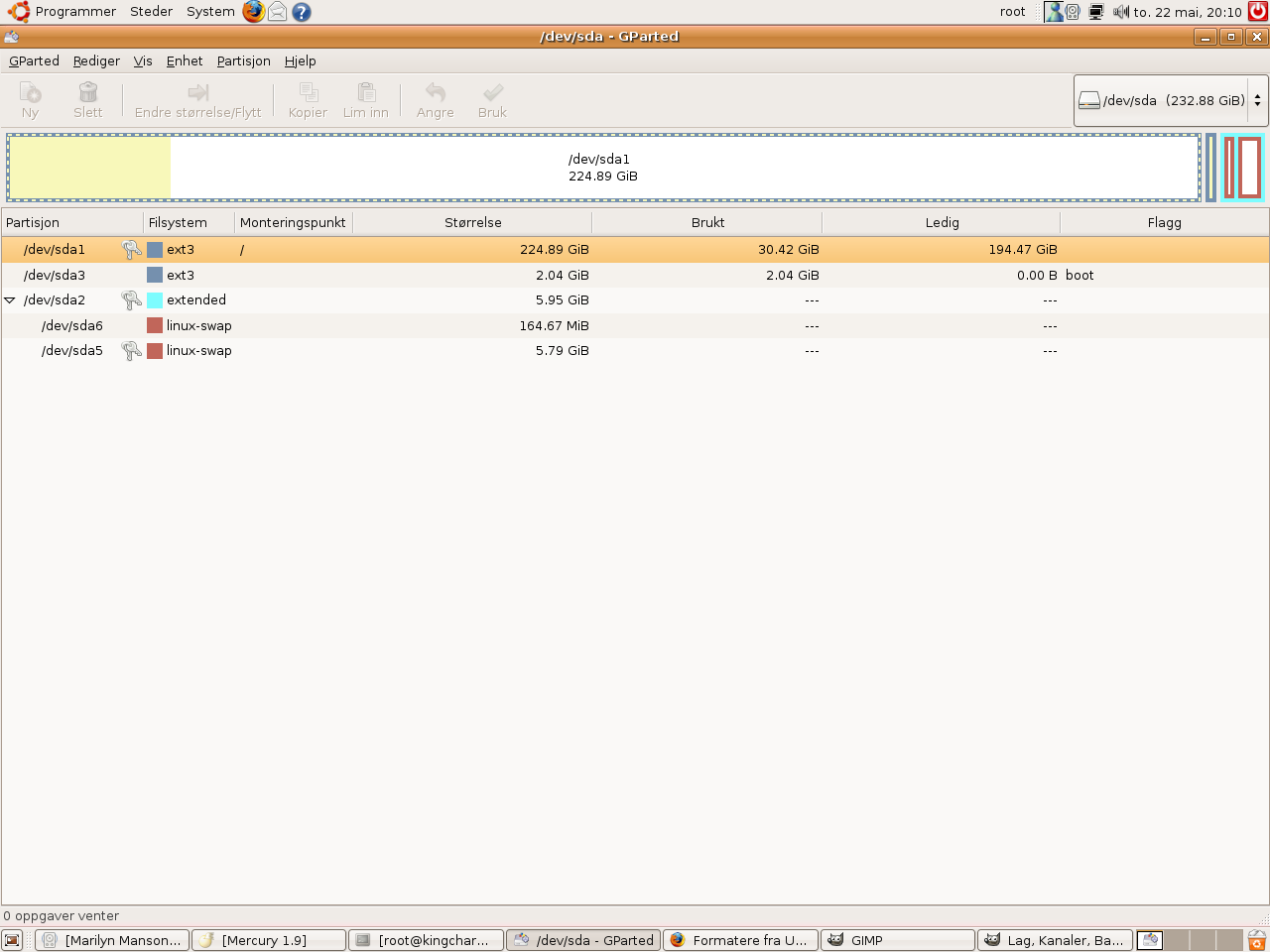Open the Vis menu
1270x952 pixels.
click(143, 60)
